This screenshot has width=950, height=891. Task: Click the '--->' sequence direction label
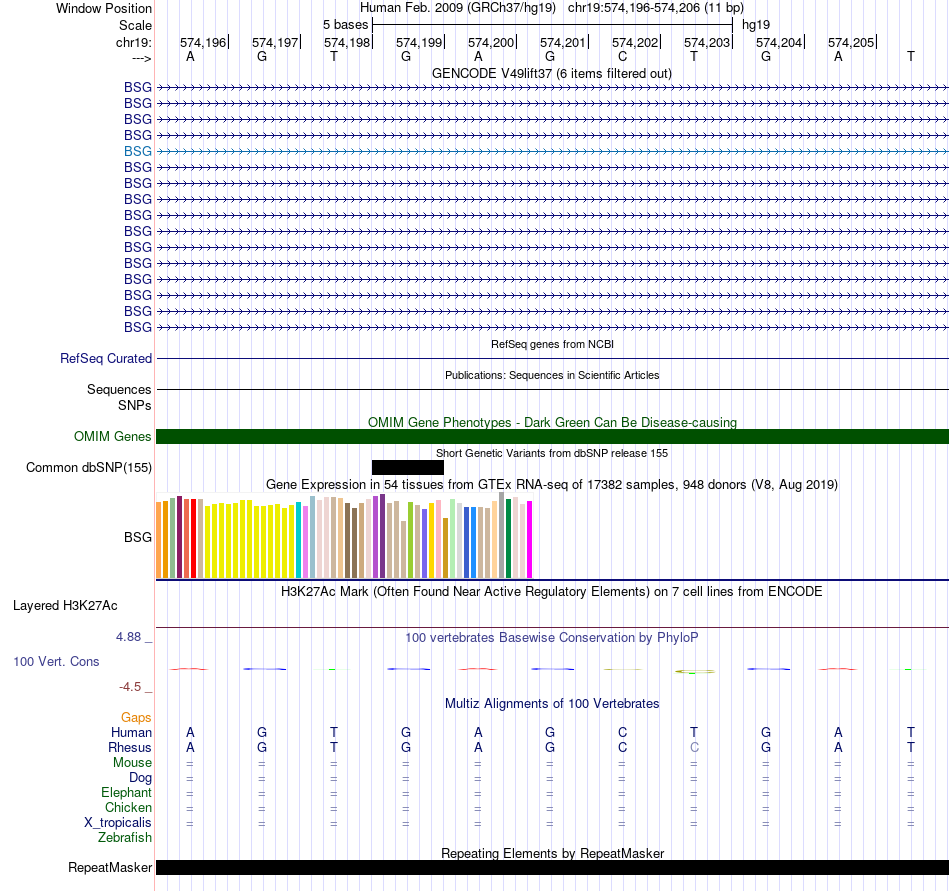click(141, 58)
